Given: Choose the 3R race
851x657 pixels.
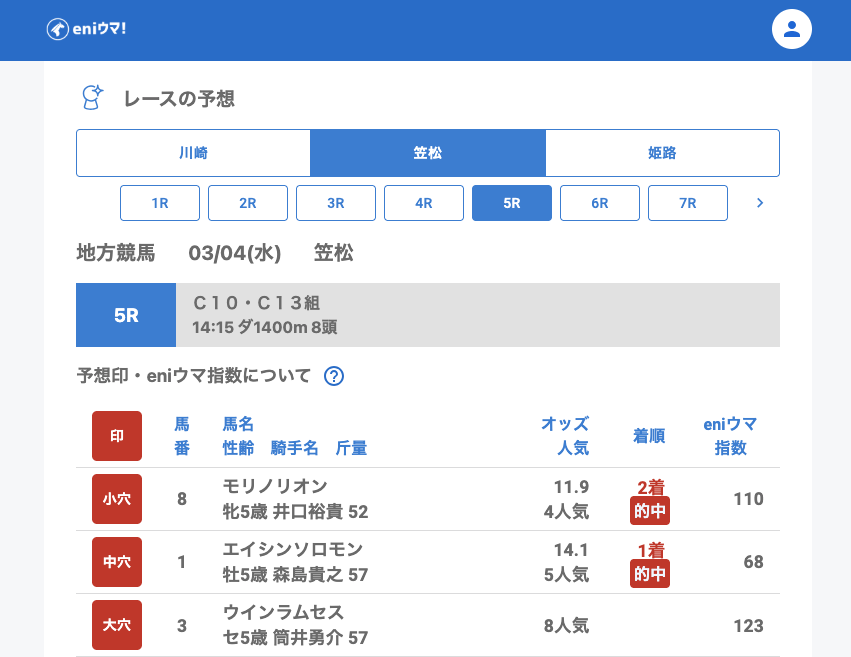Looking at the screenshot, I should (x=336, y=203).
